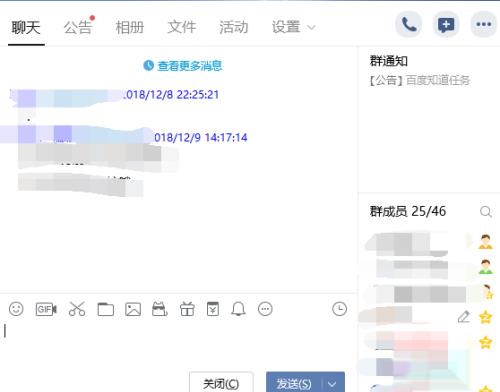Click the bell notification icon
The width and height of the screenshot is (500, 392).
point(238,309)
